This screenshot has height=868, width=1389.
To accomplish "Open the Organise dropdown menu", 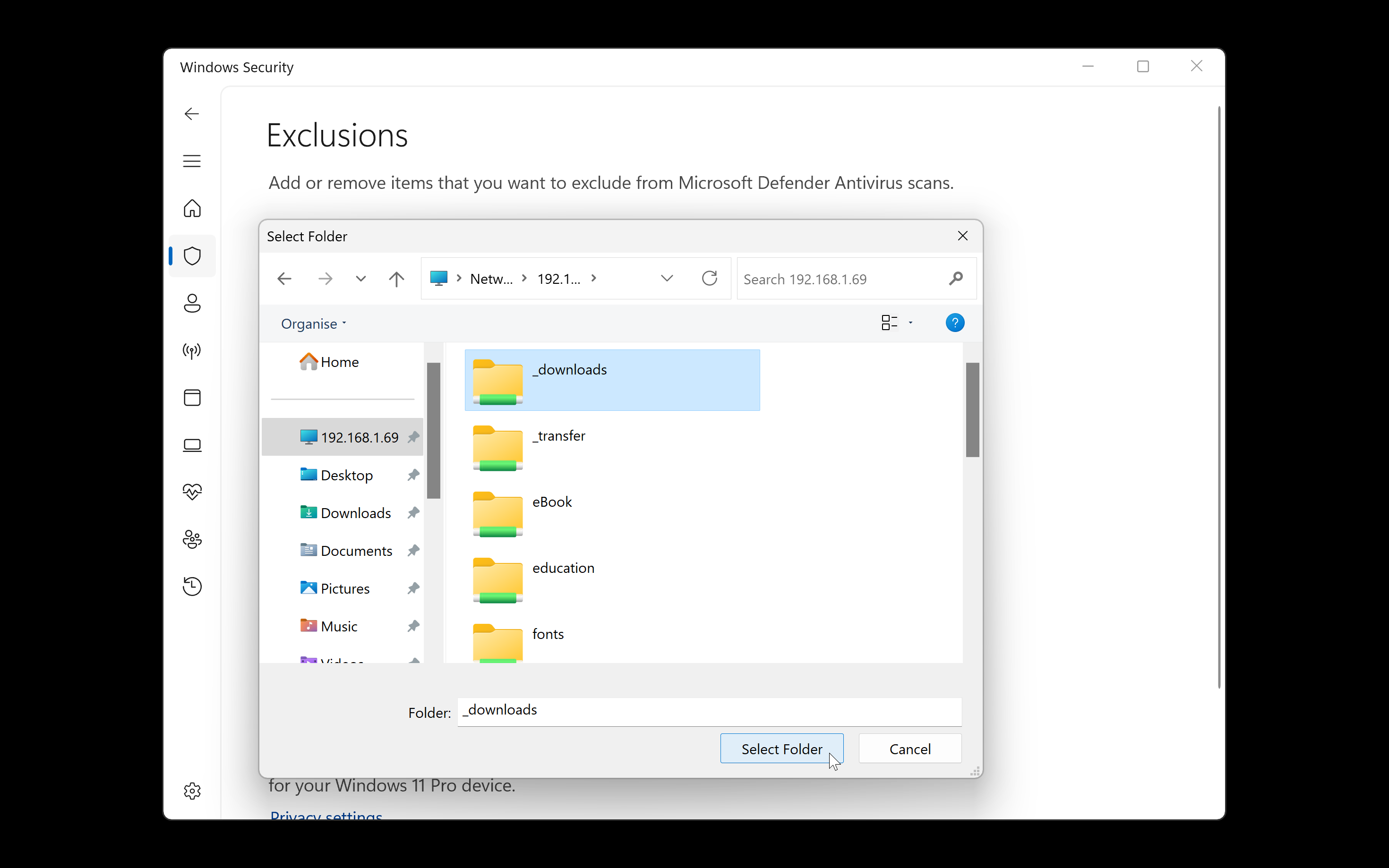I will tap(313, 323).
